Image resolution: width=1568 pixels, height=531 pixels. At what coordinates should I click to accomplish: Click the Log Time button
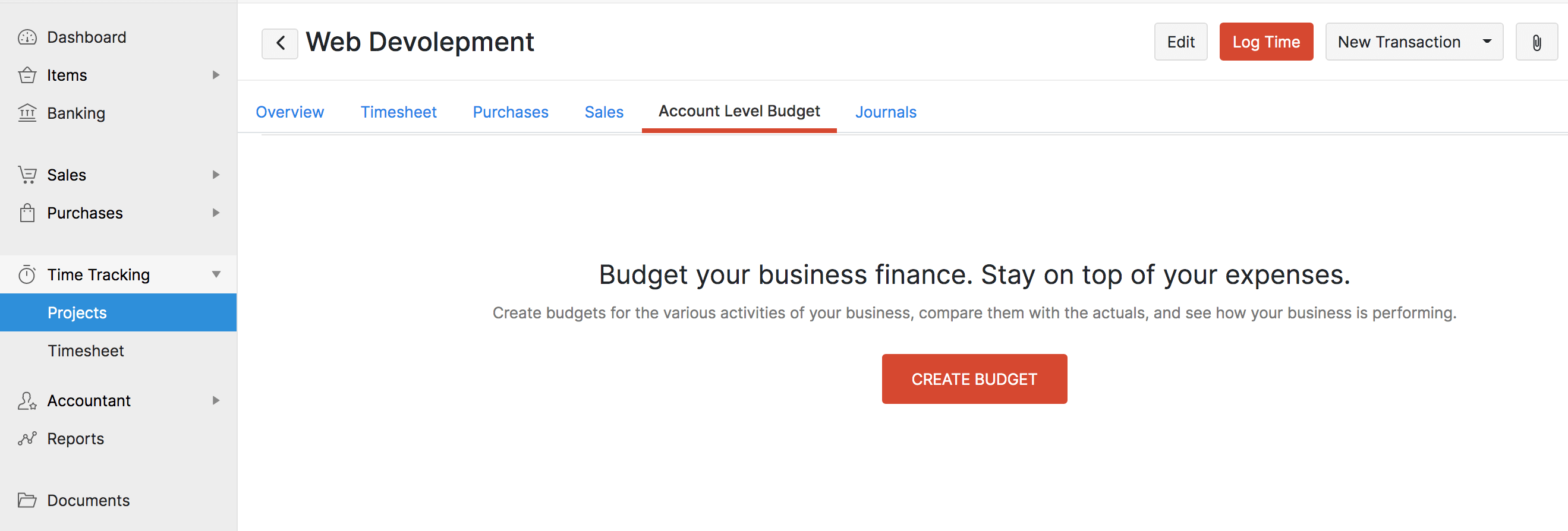point(1266,42)
